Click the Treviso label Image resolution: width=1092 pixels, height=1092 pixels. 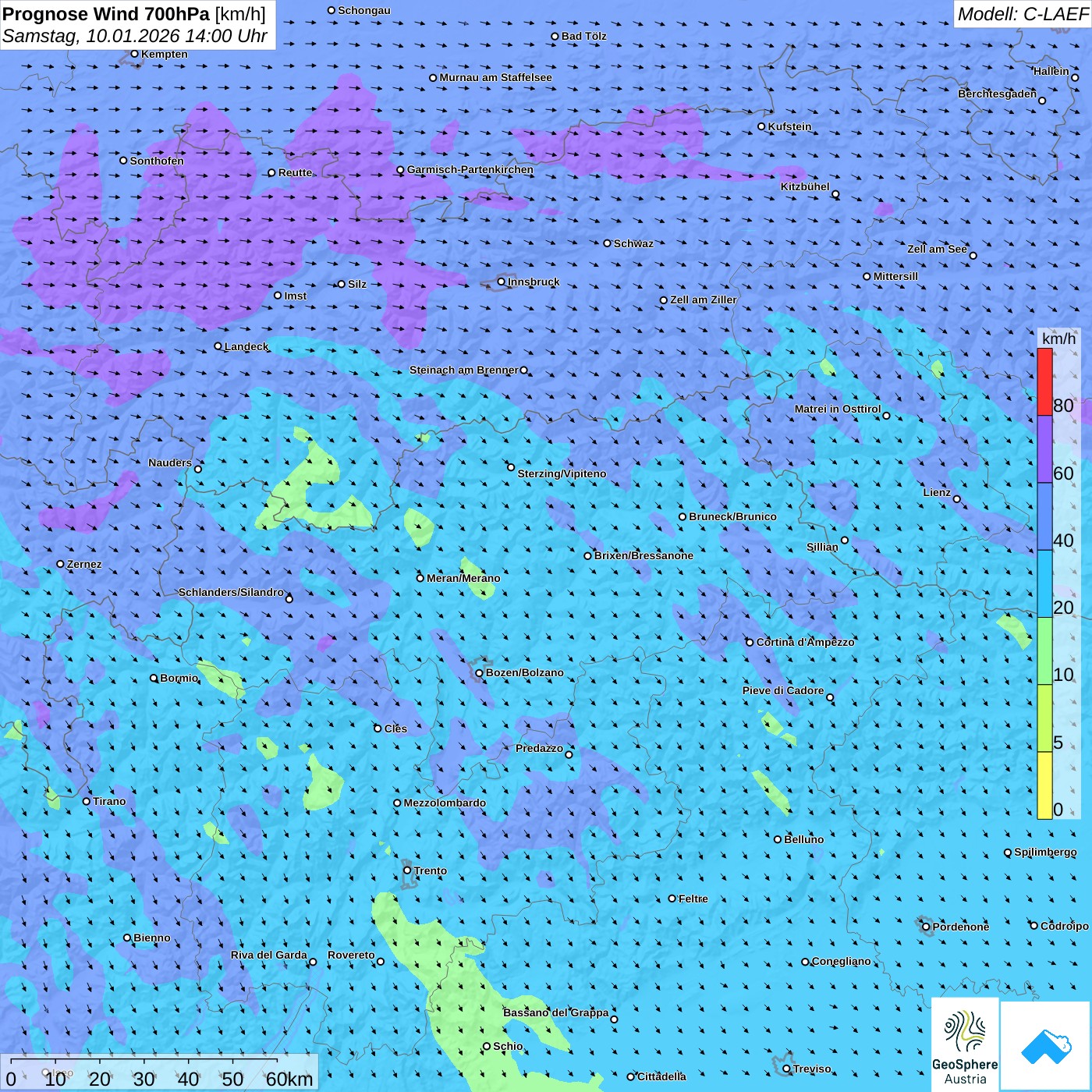click(x=811, y=1069)
